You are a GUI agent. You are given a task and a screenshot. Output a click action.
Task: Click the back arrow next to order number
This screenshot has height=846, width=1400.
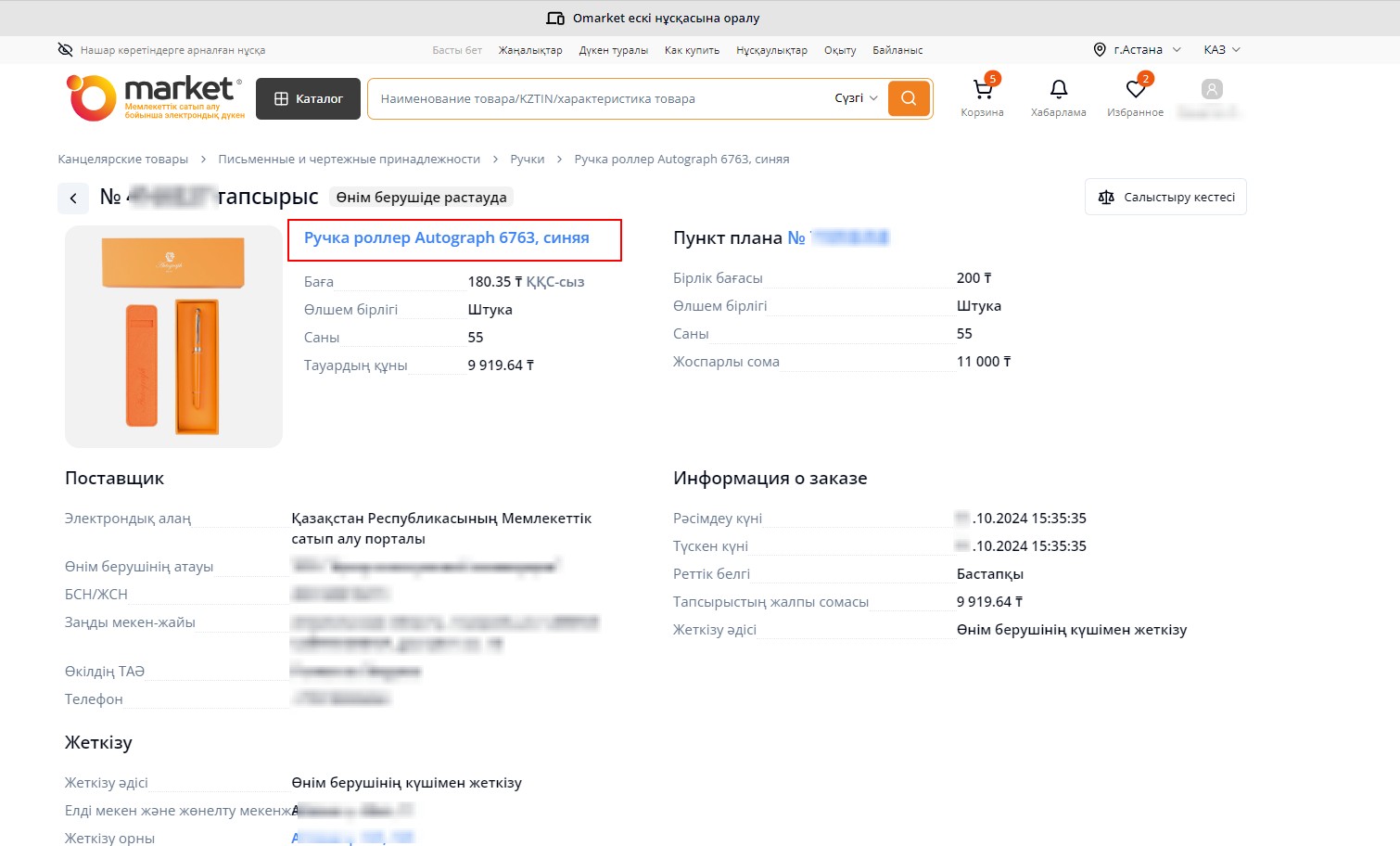pos(73,198)
